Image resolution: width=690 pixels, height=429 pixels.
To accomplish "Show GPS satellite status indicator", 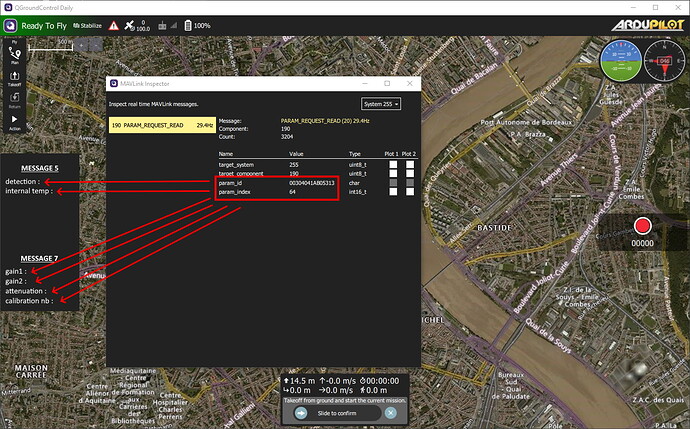I will (137, 26).
